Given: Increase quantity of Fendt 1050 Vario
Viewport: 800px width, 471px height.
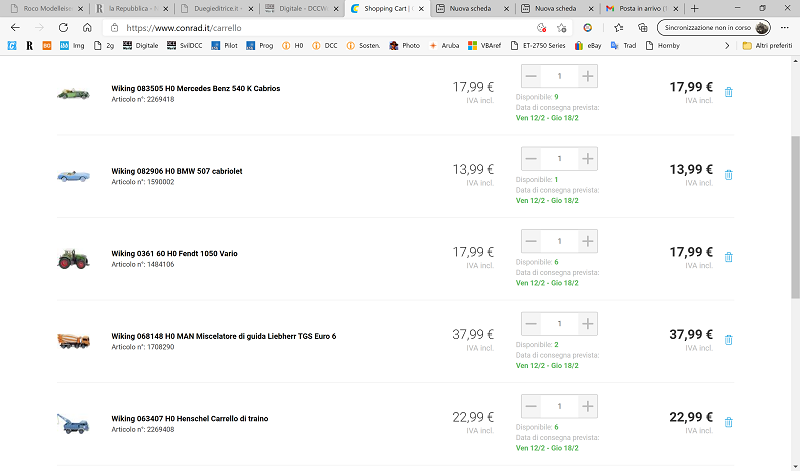Looking at the screenshot, I should point(588,241).
